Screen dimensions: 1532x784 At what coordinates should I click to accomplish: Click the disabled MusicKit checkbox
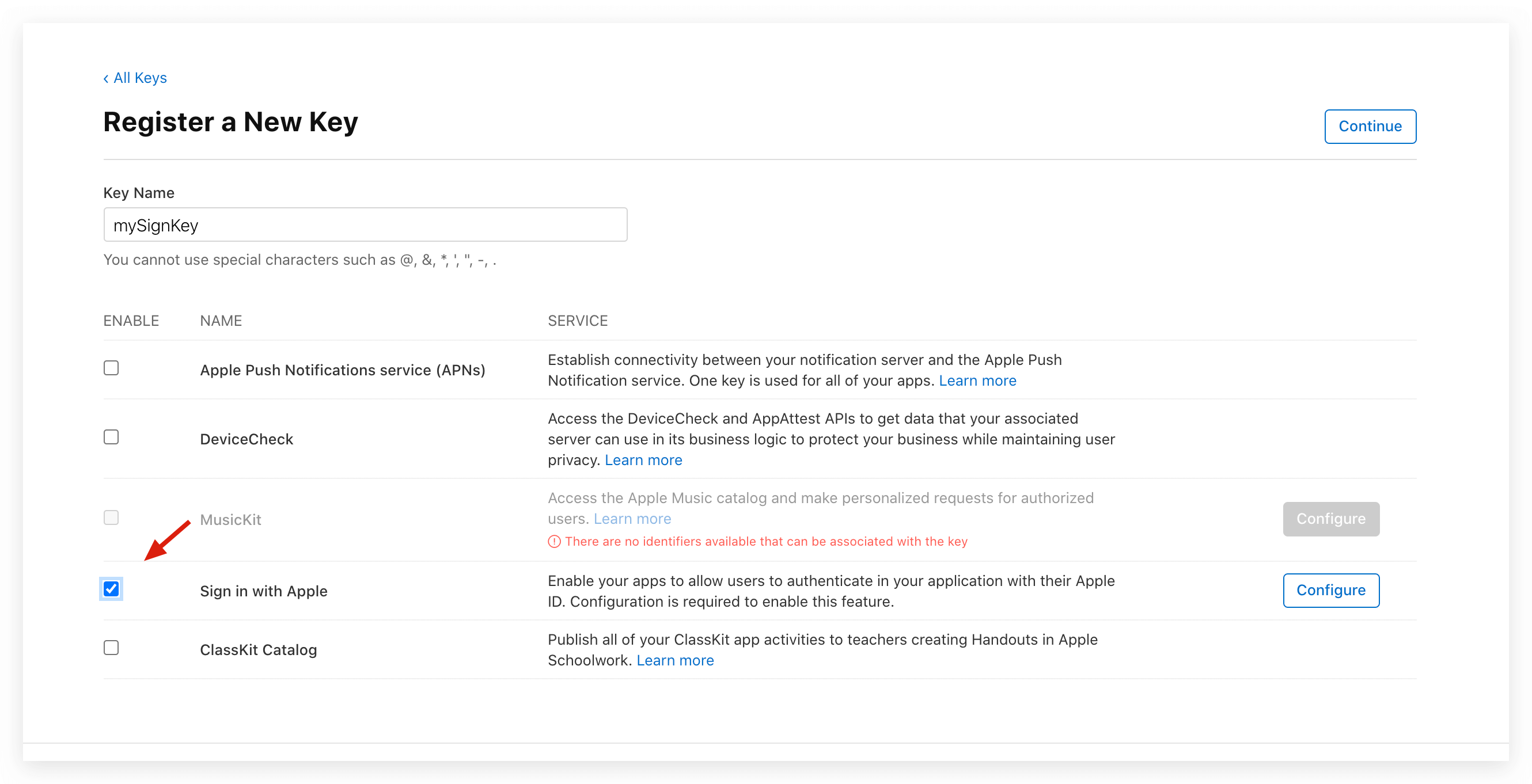pos(111,517)
